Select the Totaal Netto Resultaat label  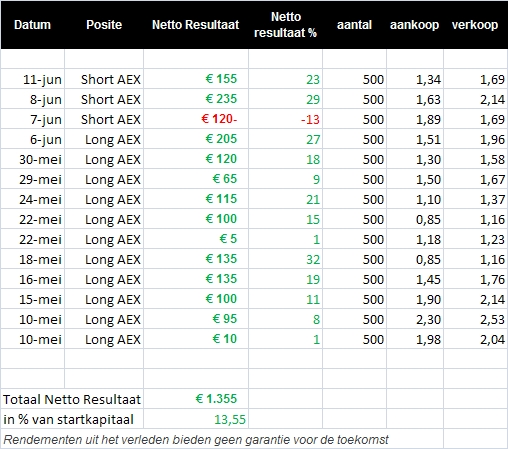click(x=72, y=399)
